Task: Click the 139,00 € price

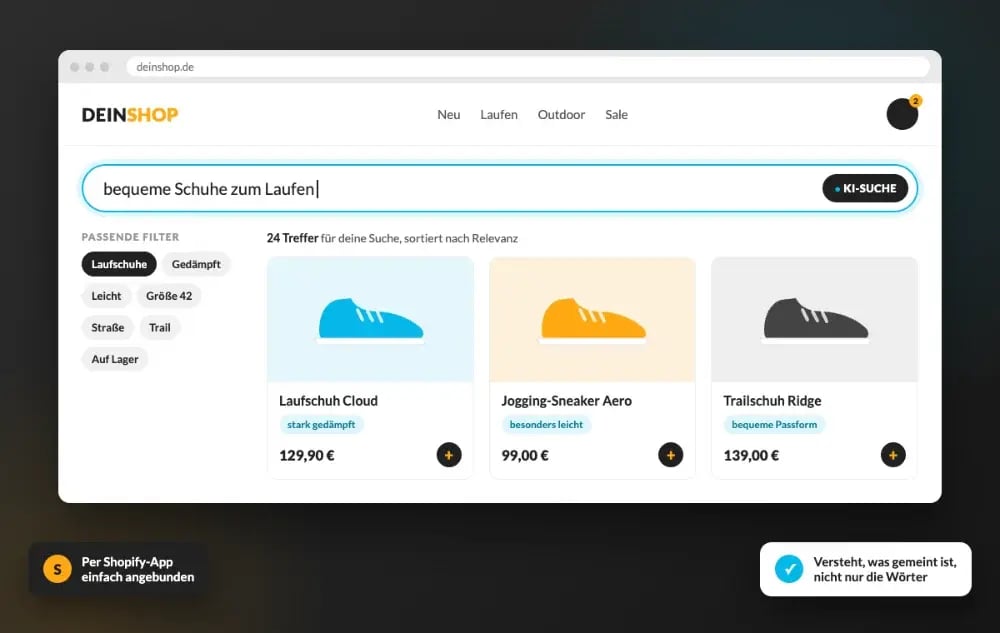Action: (x=751, y=456)
